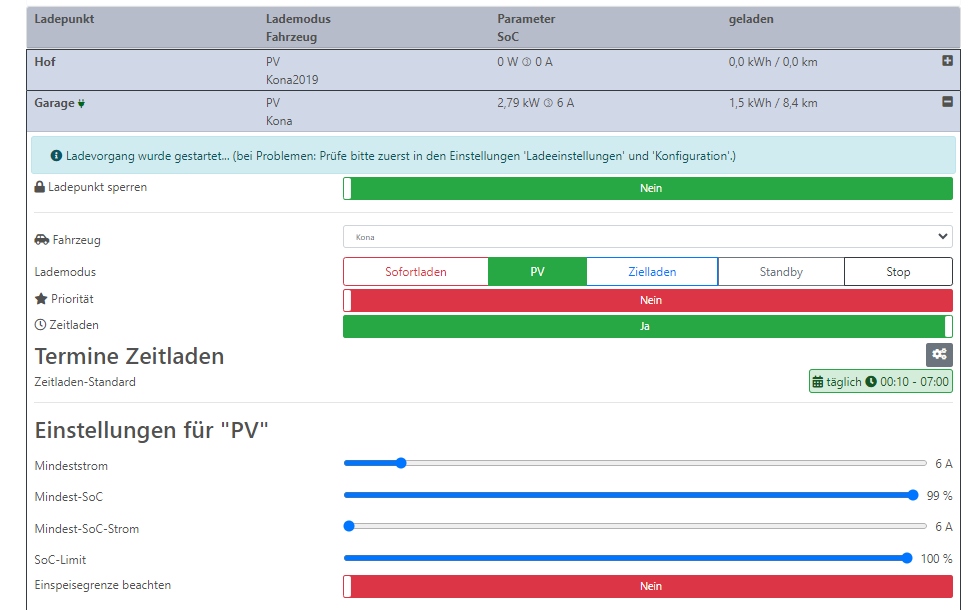Click the Ladepunkt column header
Screen dimensions: 970x610
point(64,19)
